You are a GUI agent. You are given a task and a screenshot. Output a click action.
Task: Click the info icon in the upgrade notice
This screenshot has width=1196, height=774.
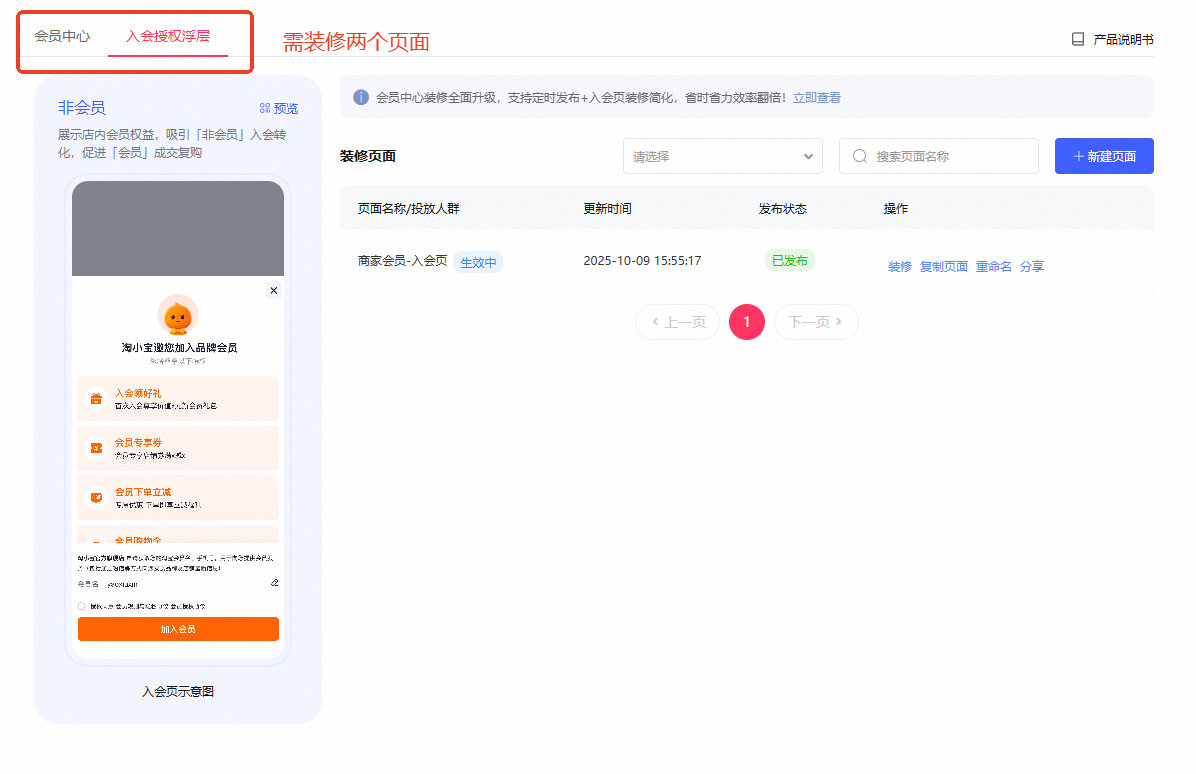click(x=361, y=97)
